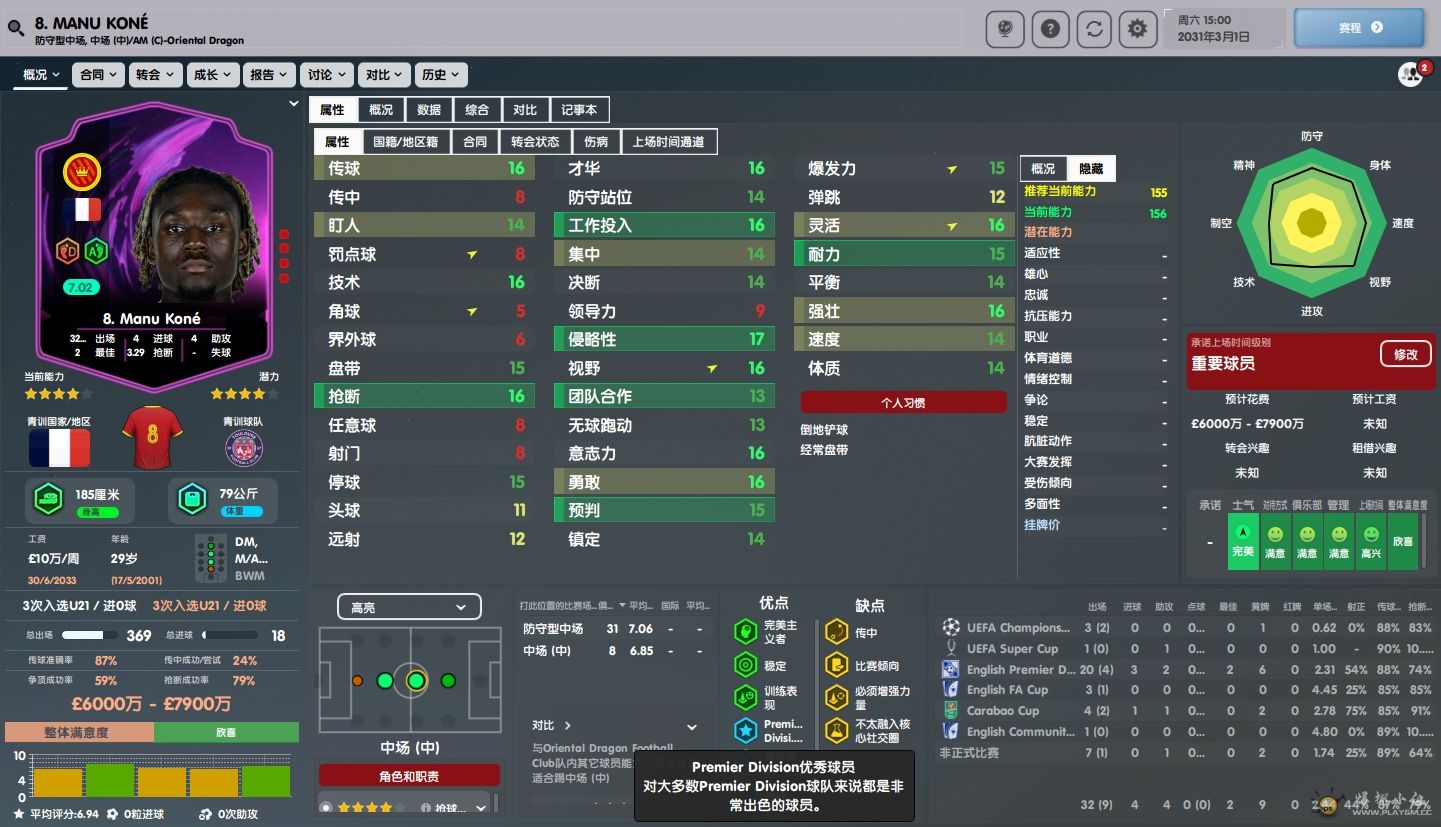
Task: Open the 概况 dropdown menu
Action: 41,75
